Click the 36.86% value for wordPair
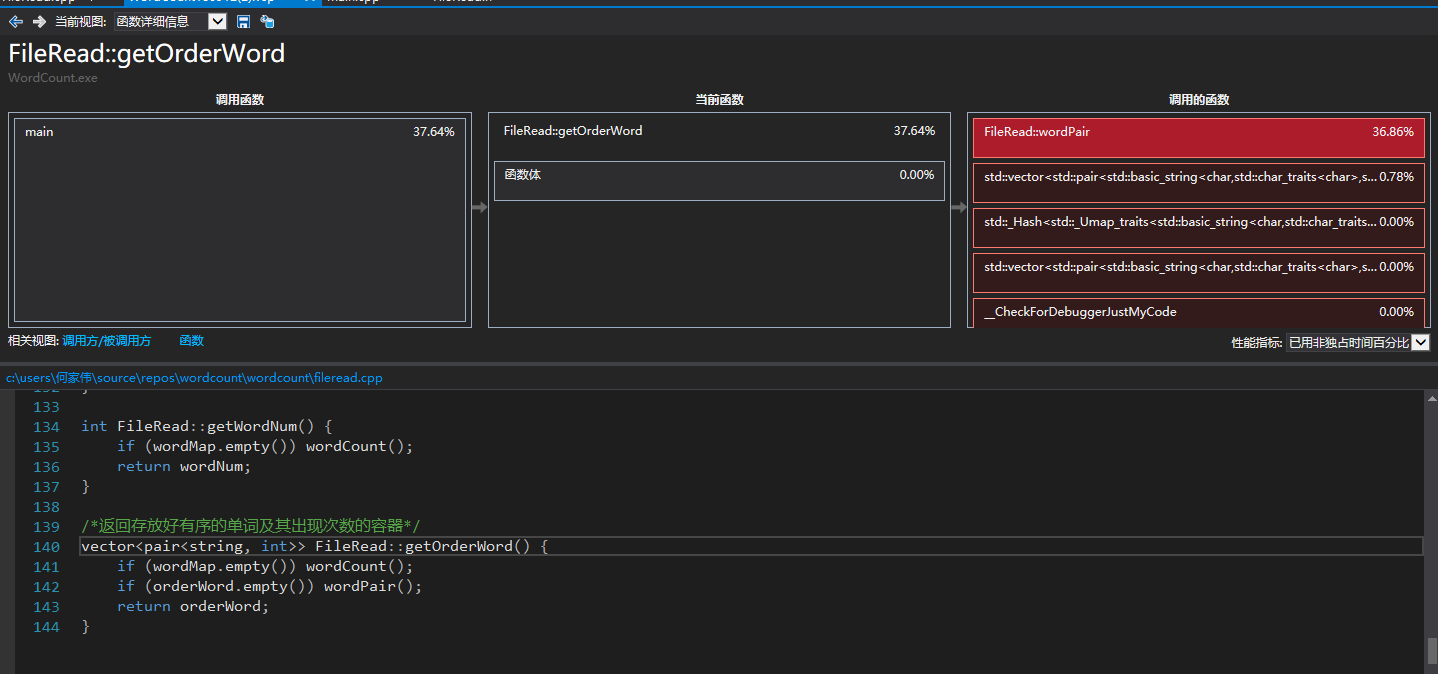 point(1393,132)
